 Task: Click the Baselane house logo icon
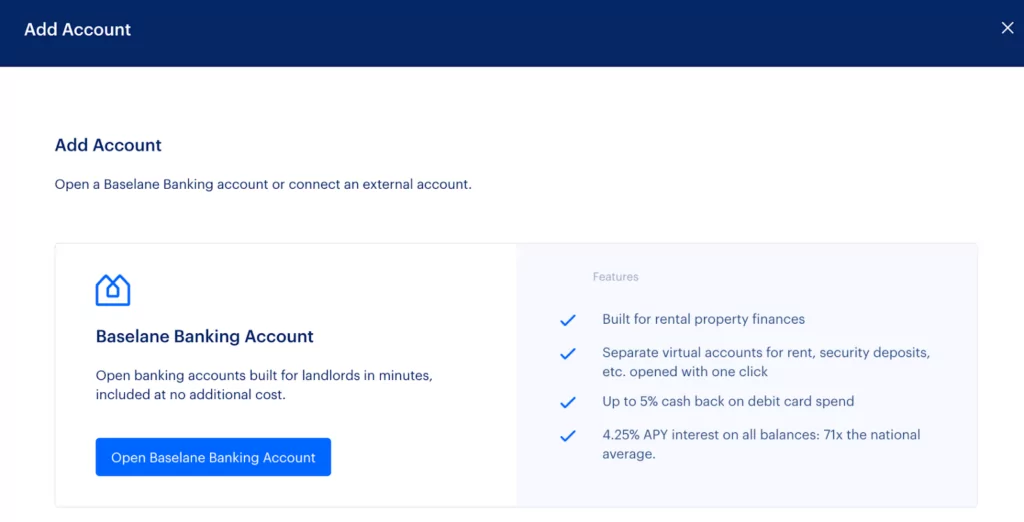pyautogui.click(x=113, y=289)
